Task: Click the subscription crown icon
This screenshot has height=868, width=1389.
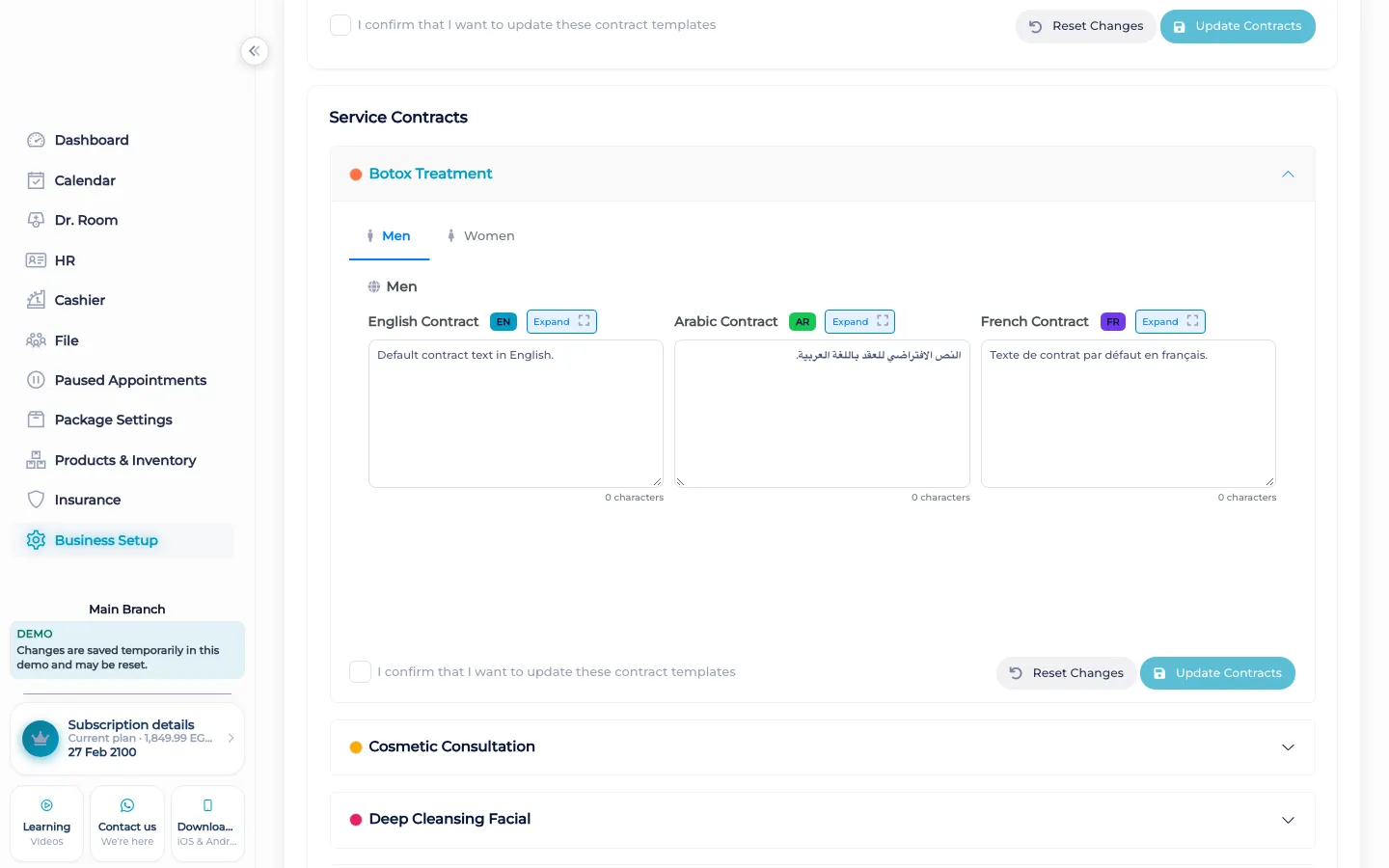Action: point(41,739)
